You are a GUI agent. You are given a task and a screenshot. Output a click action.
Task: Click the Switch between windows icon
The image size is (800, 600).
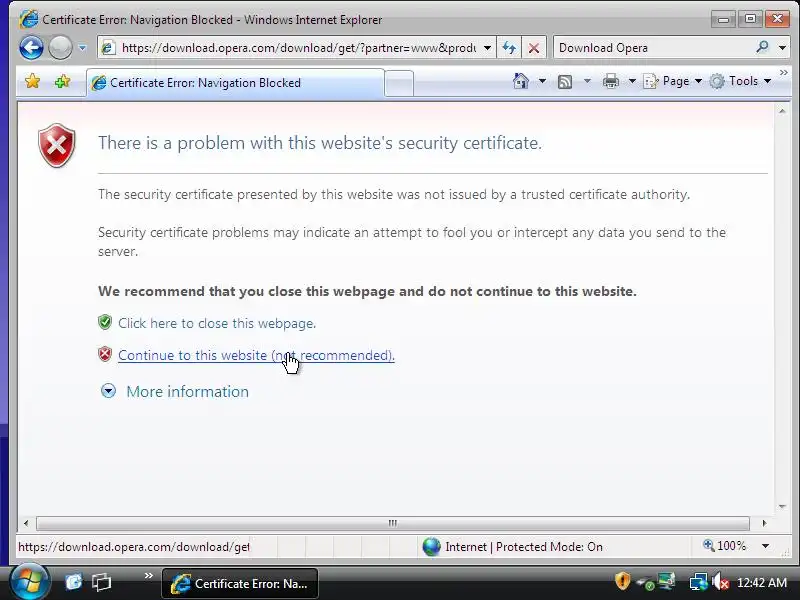[x=102, y=581]
